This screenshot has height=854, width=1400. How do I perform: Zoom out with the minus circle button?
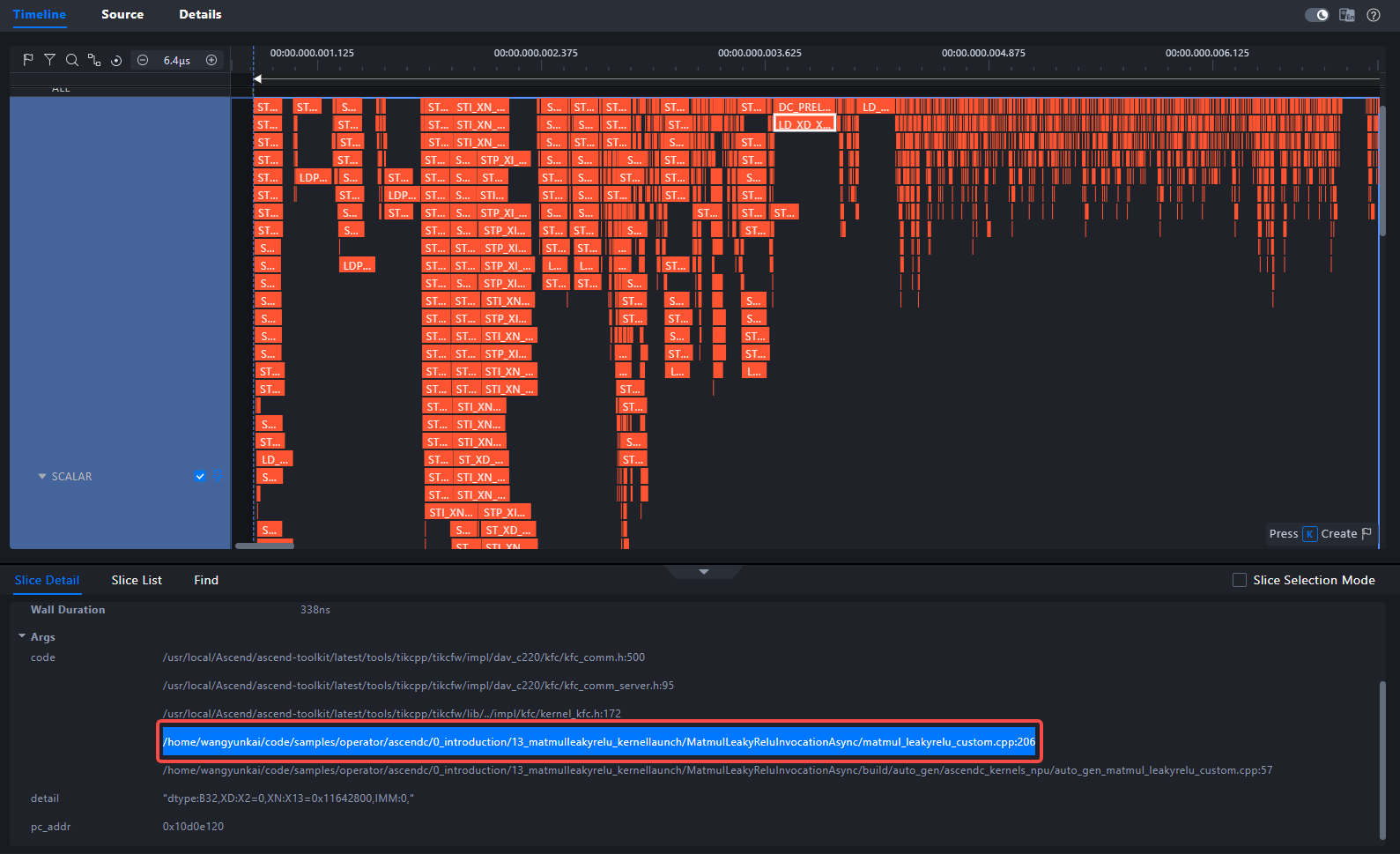coord(143,60)
